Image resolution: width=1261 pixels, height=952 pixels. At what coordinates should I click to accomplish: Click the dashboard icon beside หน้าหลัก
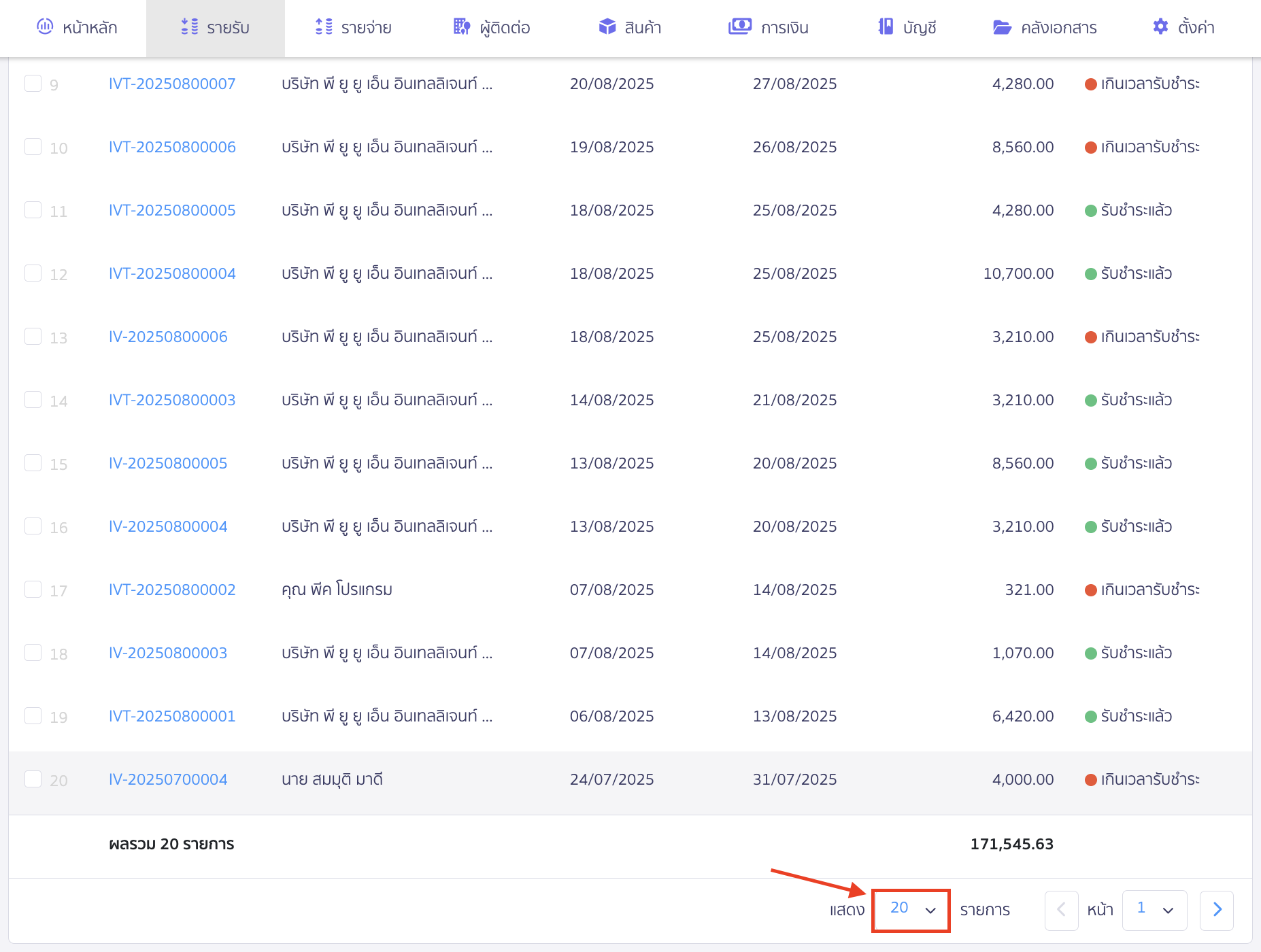tap(45, 27)
